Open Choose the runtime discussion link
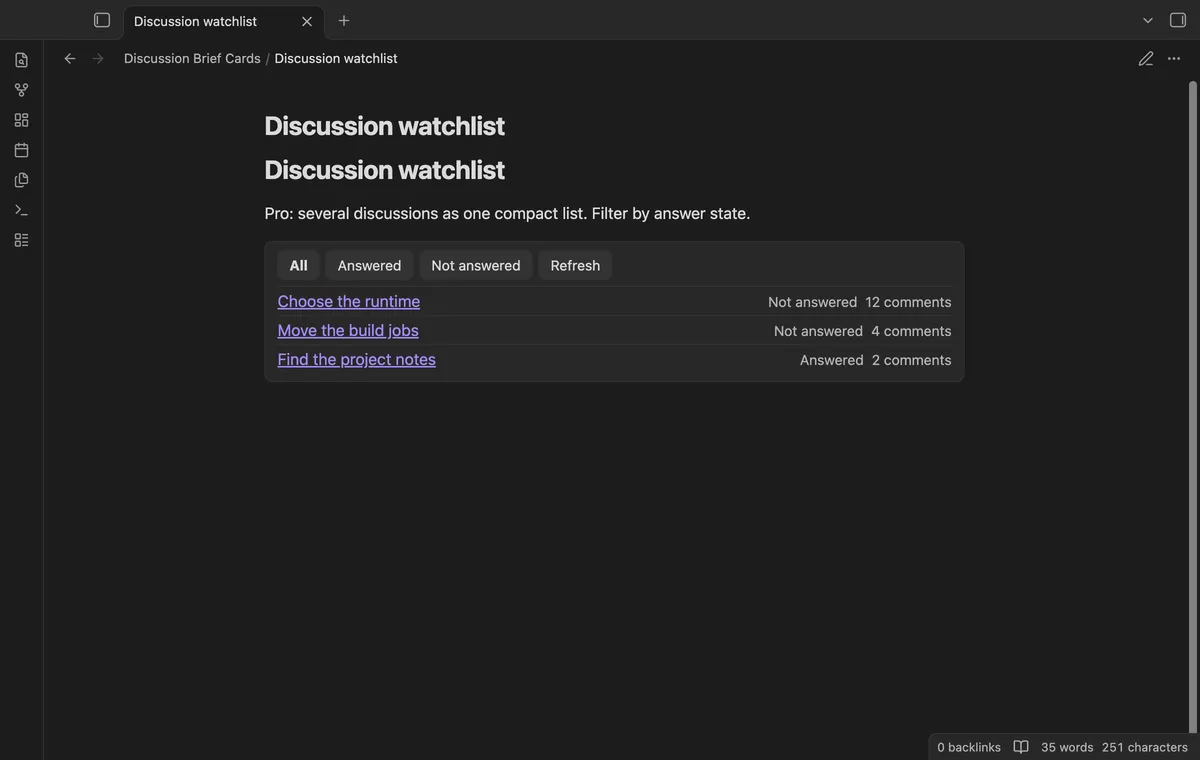1200x760 pixels. [349, 301]
